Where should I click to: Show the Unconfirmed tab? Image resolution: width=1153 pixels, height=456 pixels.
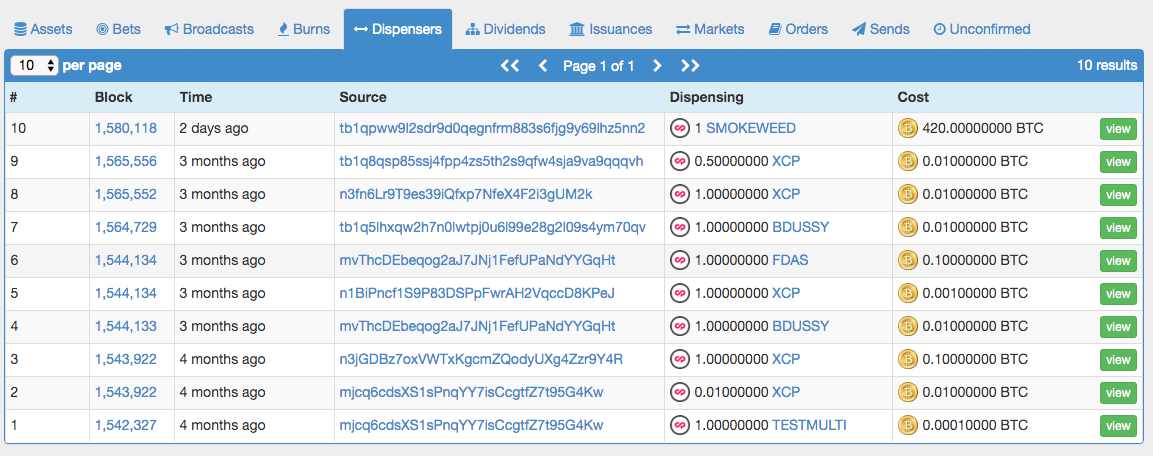click(x=982, y=29)
